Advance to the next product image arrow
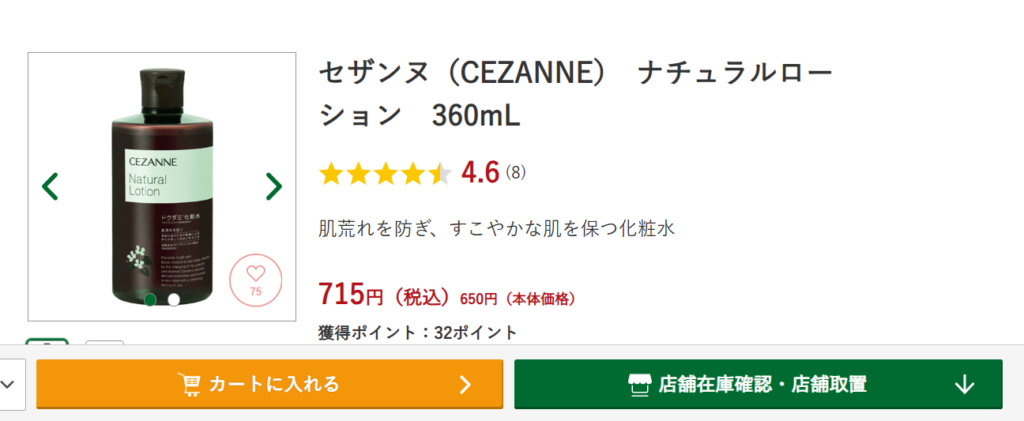Viewport: 1024px width, 421px height. [273, 186]
